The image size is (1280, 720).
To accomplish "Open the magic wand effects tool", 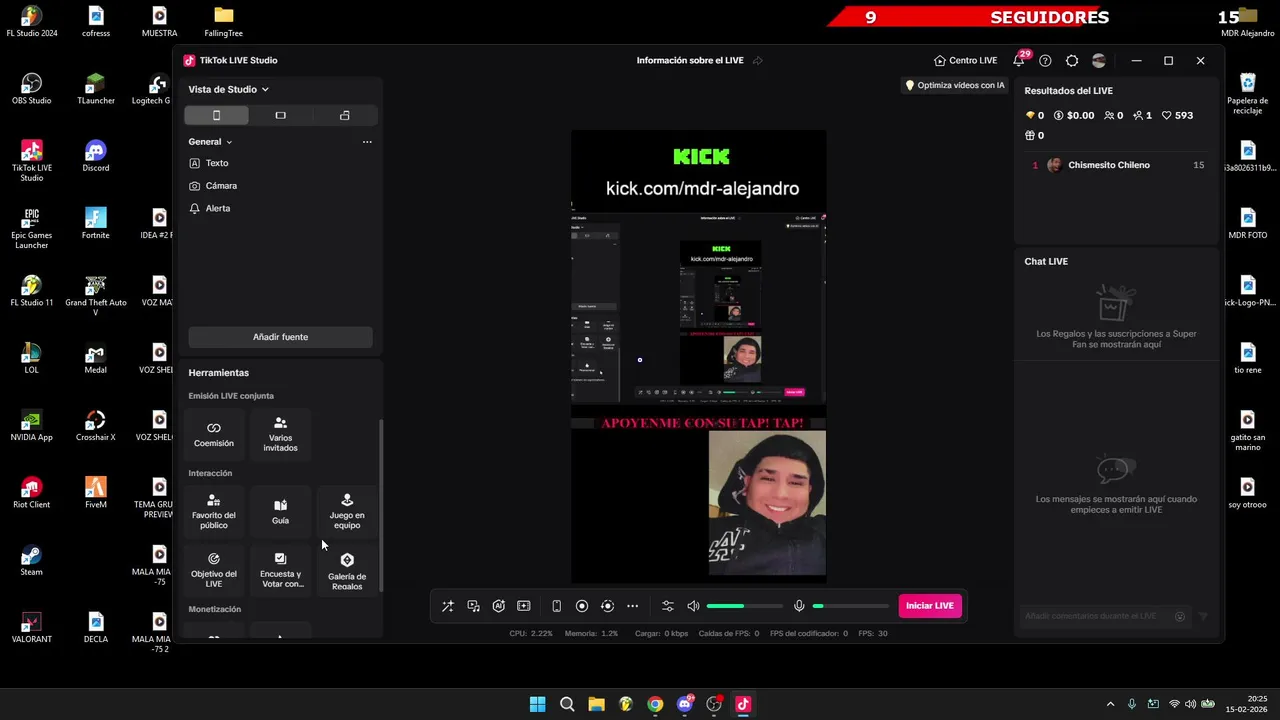I will [448, 606].
